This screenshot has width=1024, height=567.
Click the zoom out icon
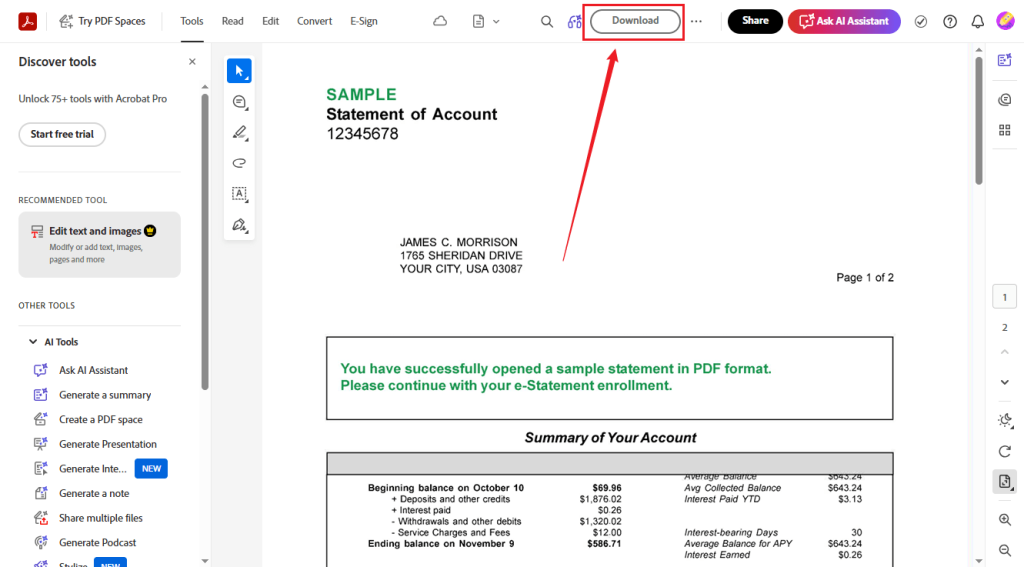(1004, 551)
